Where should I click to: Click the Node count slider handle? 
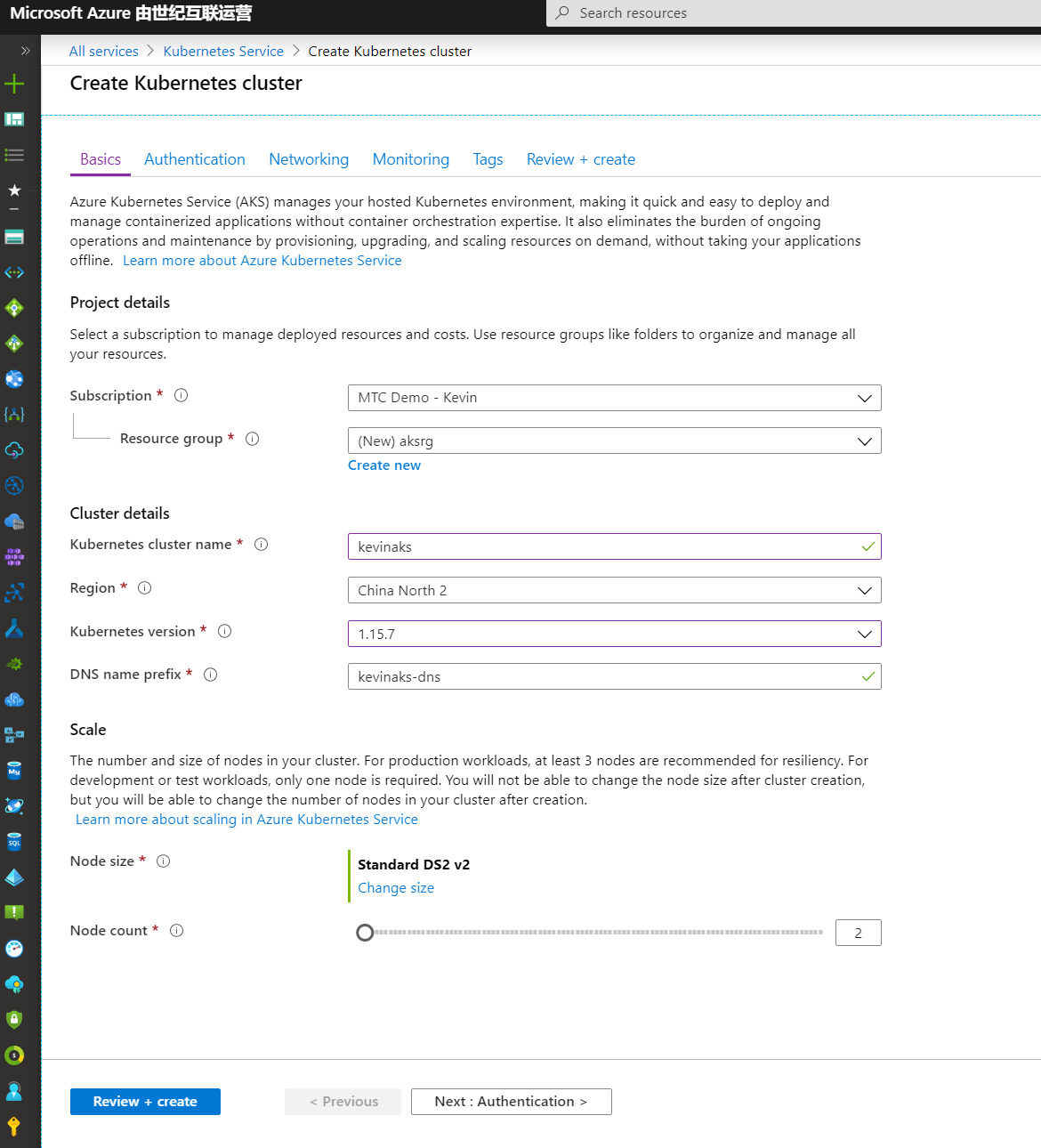pos(365,933)
